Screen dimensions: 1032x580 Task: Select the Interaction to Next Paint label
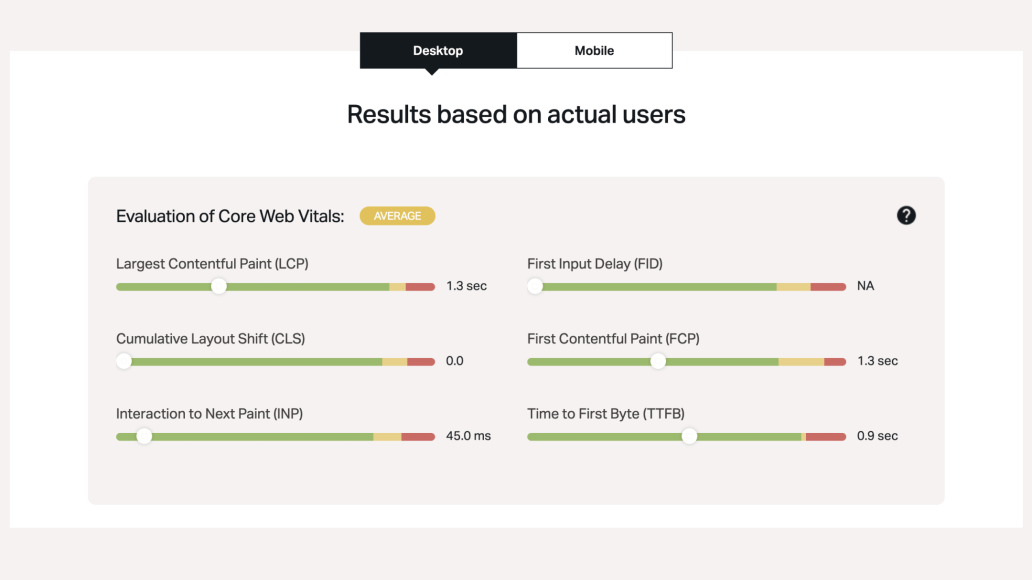pos(212,413)
